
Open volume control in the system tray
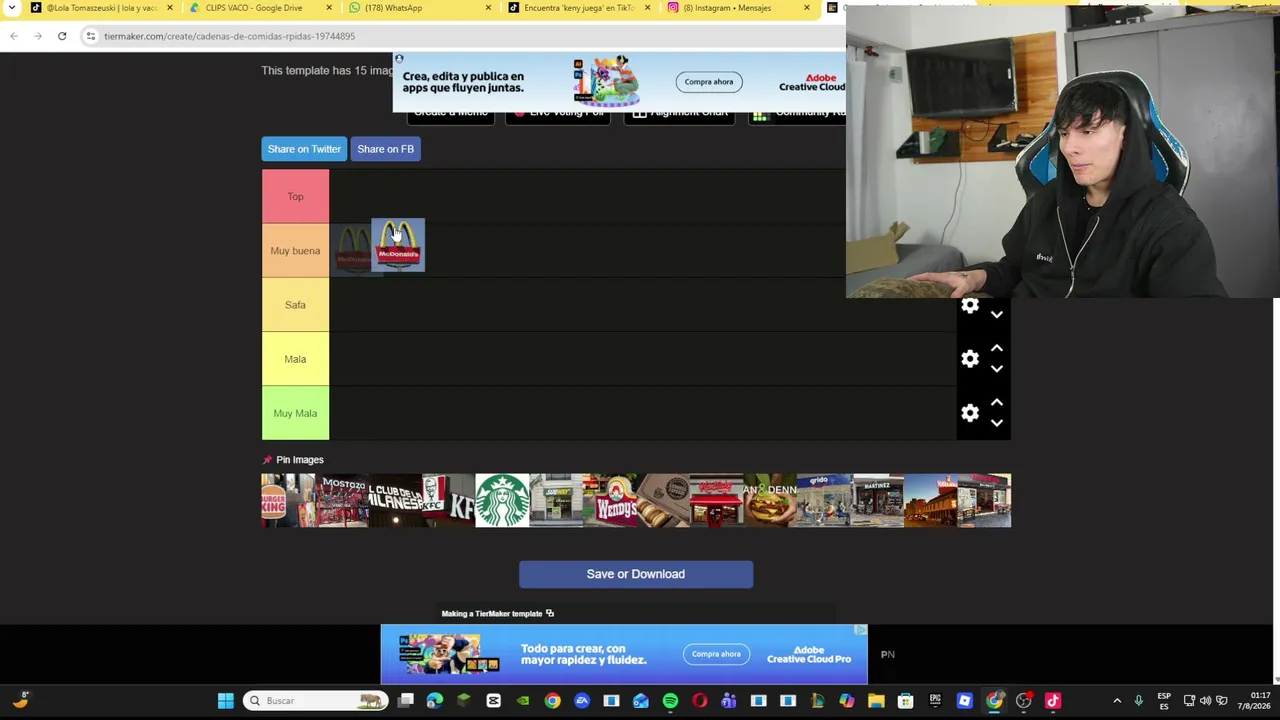point(1205,701)
